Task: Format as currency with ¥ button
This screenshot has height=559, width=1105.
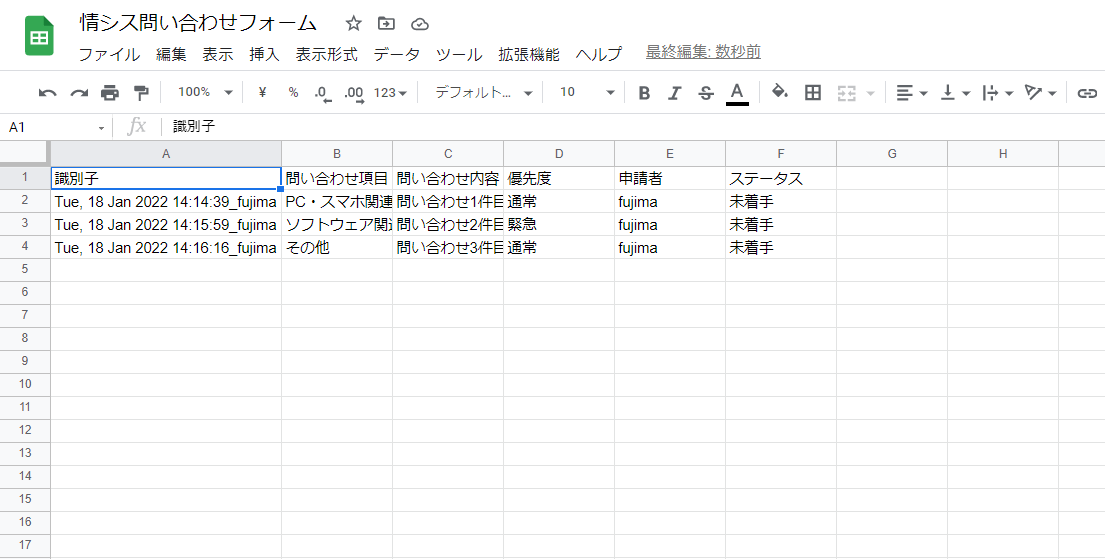Action: 262,92
